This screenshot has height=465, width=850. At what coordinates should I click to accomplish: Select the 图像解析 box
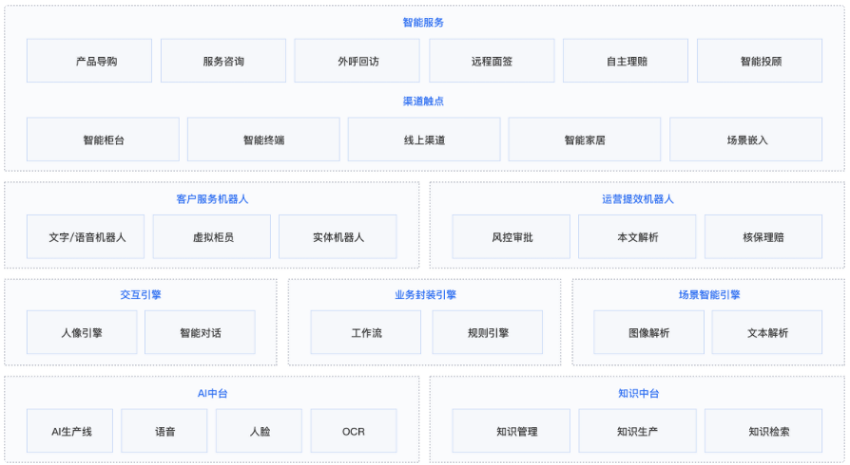pos(649,332)
